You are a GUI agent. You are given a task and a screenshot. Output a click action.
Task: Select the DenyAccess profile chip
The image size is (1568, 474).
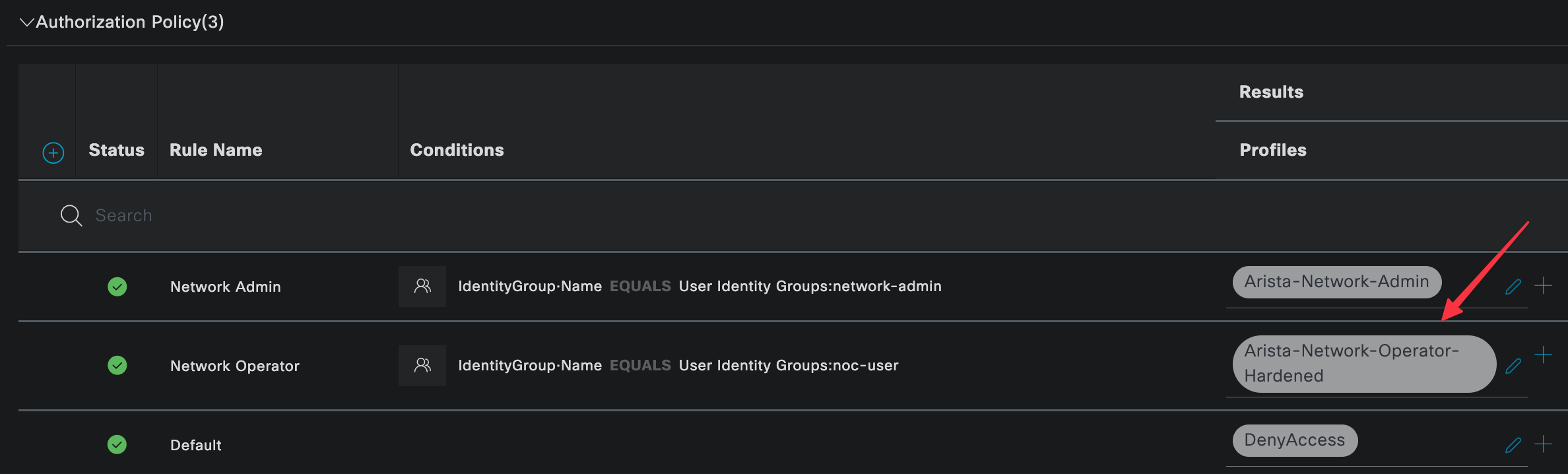pos(1295,440)
